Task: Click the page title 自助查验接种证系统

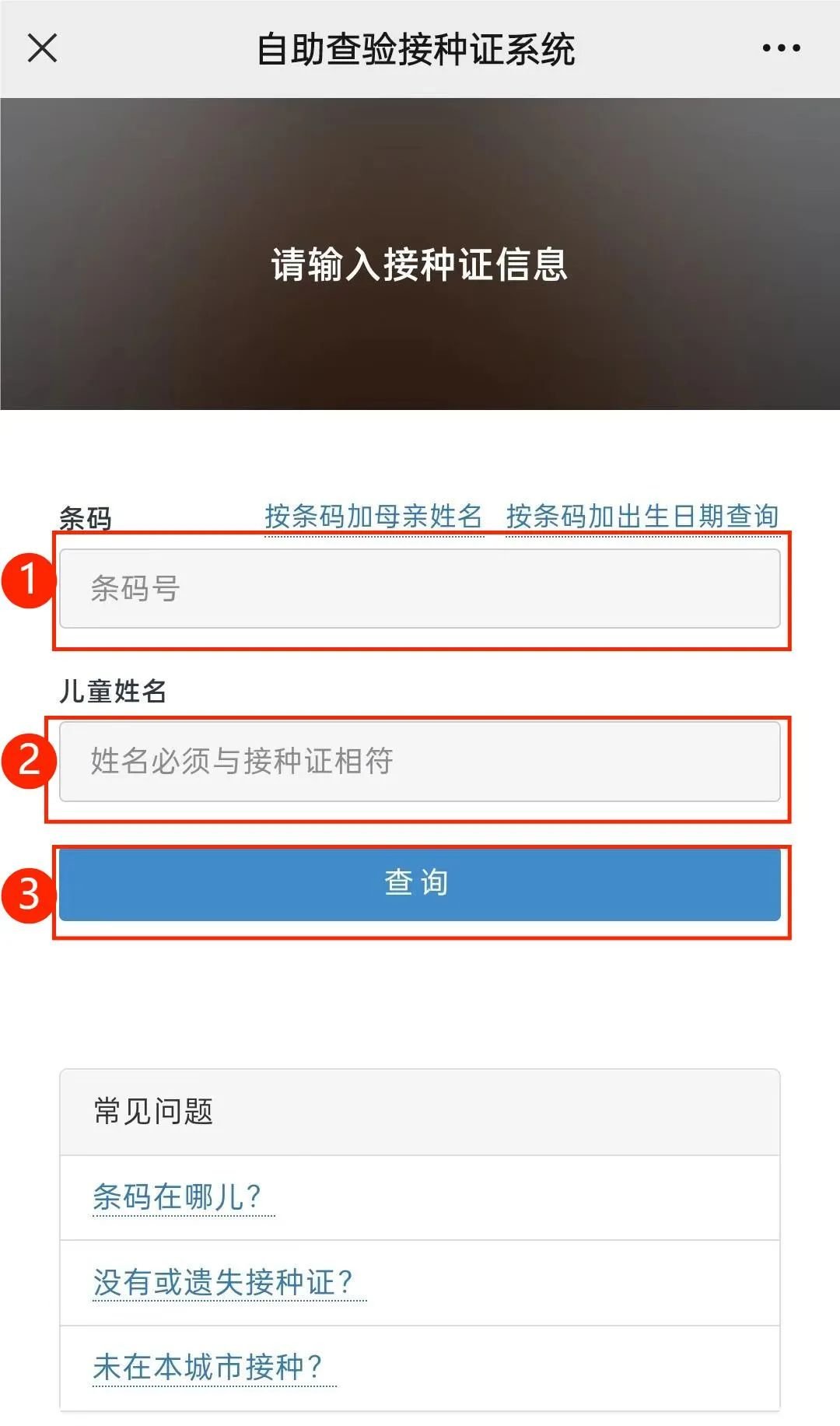Action: click(x=416, y=50)
